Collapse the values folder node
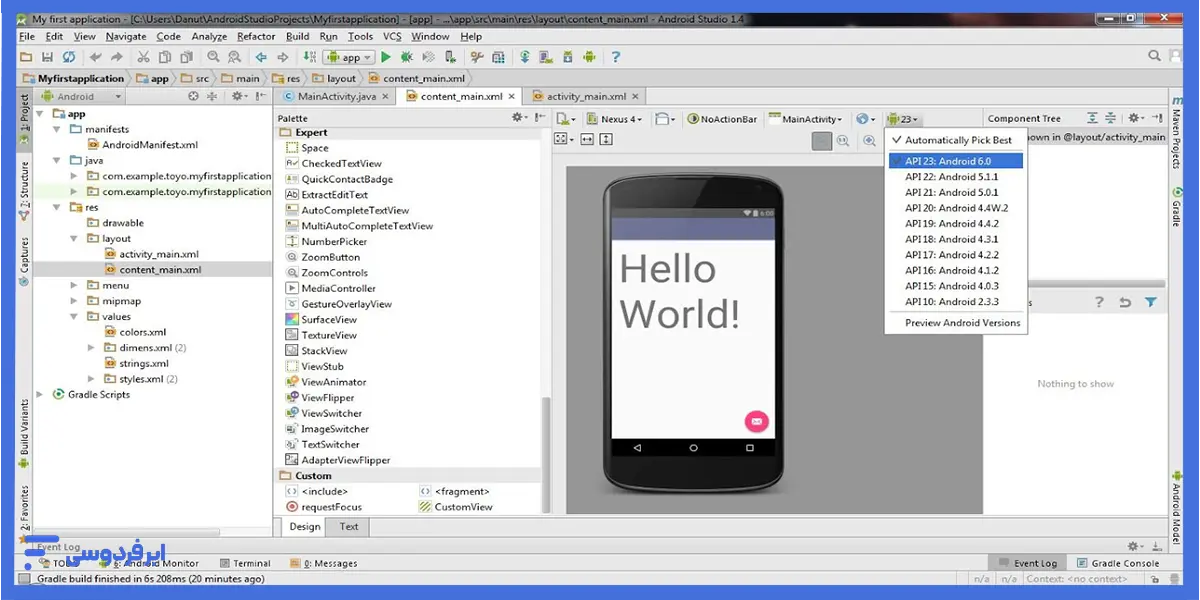The image size is (1200, 600). pyautogui.click(x=75, y=317)
